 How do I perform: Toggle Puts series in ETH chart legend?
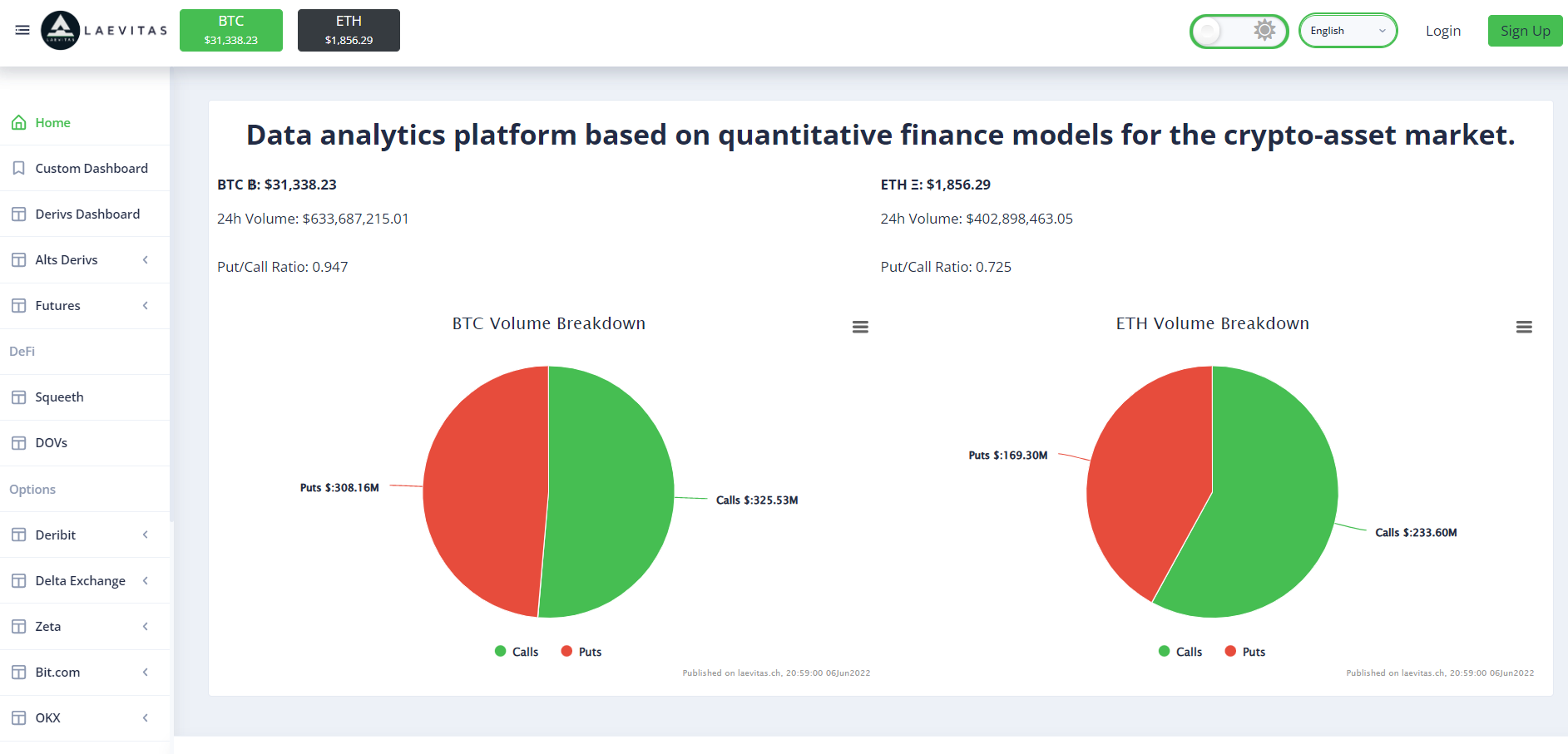(1245, 652)
